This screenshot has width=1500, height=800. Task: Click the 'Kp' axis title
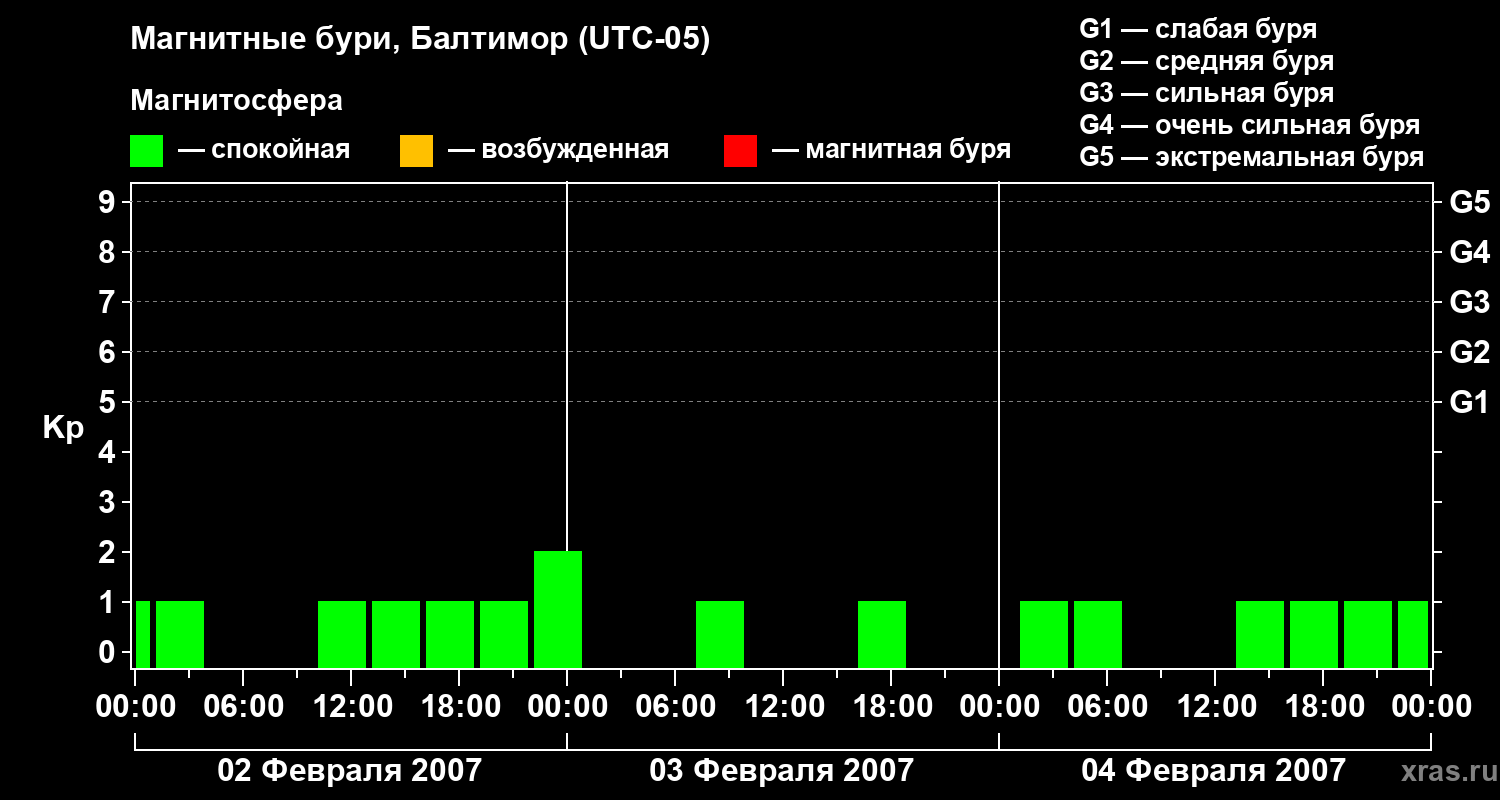[63, 428]
